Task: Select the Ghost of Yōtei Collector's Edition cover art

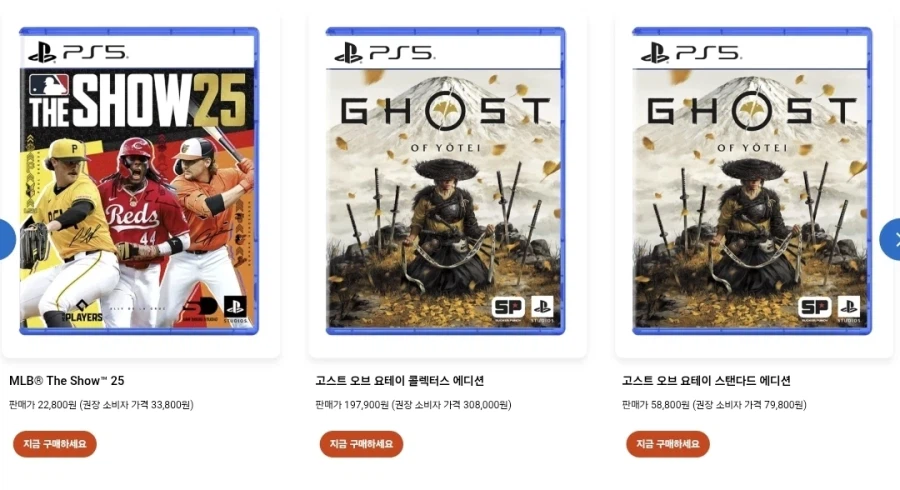Action: click(445, 181)
